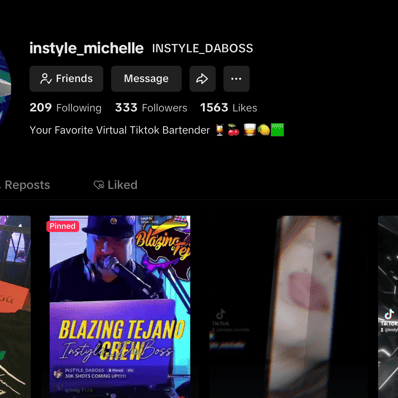The width and height of the screenshot is (398, 398).
Task: Click the Virtual Tiktok Bartender bio text
Action: tap(157, 130)
